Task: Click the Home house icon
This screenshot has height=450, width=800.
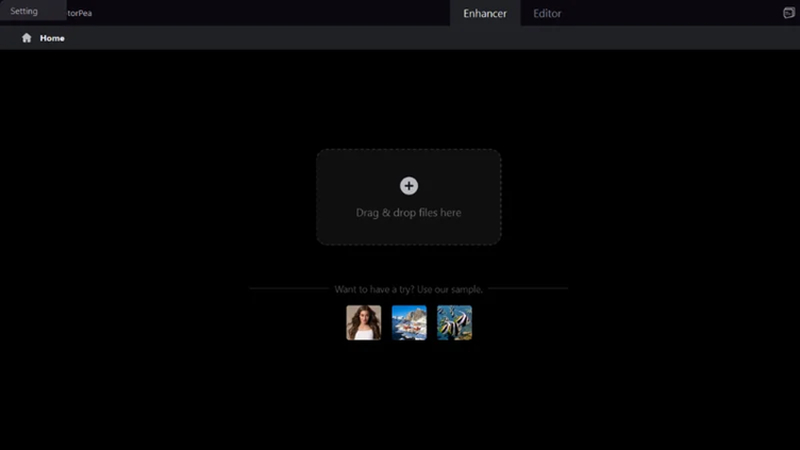Action: (27, 38)
